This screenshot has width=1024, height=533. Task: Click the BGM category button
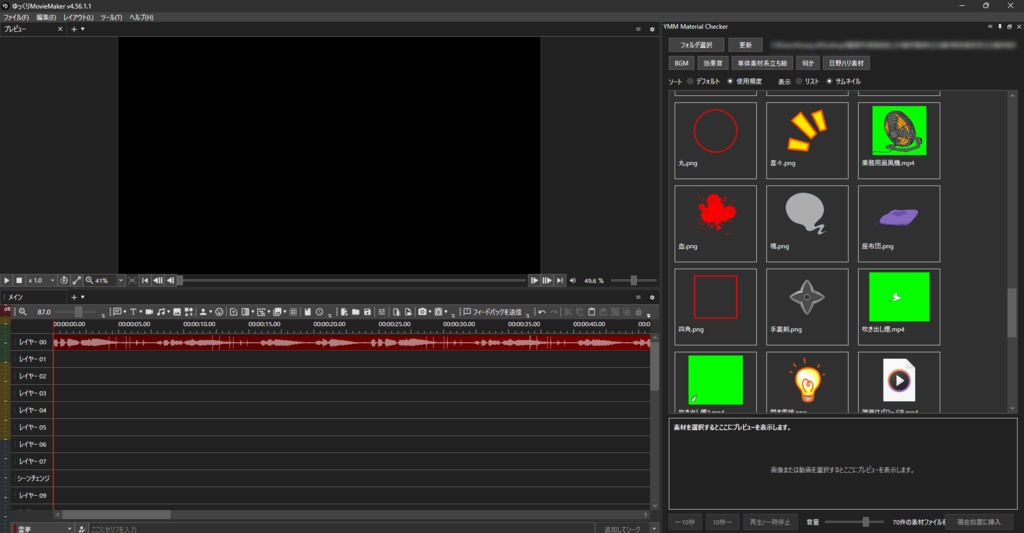point(682,63)
